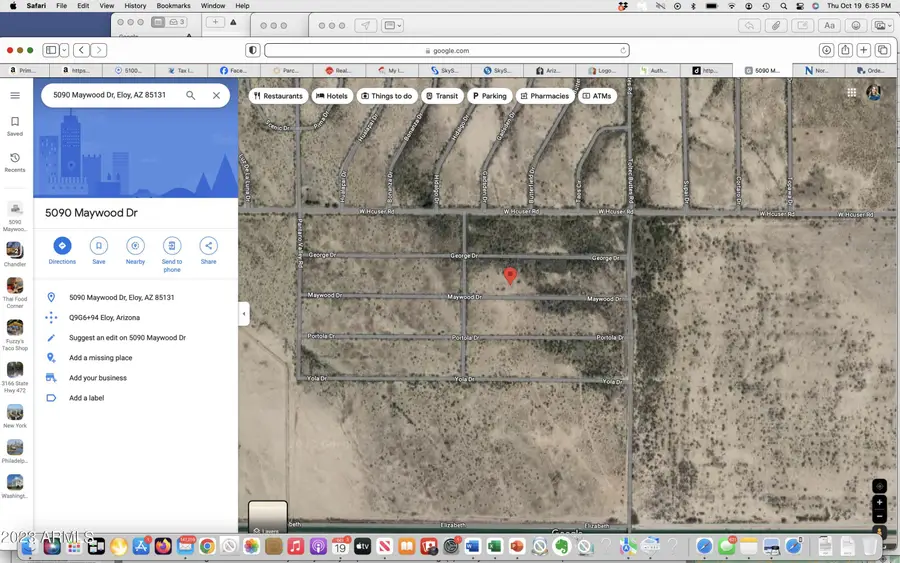Open header fields dropdown in Mail window
The height and width of the screenshot is (563, 900).
click(x=393, y=25)
